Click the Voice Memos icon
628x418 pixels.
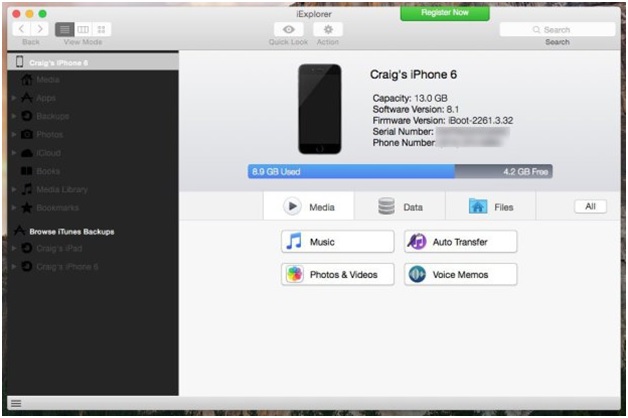point(416,274)
